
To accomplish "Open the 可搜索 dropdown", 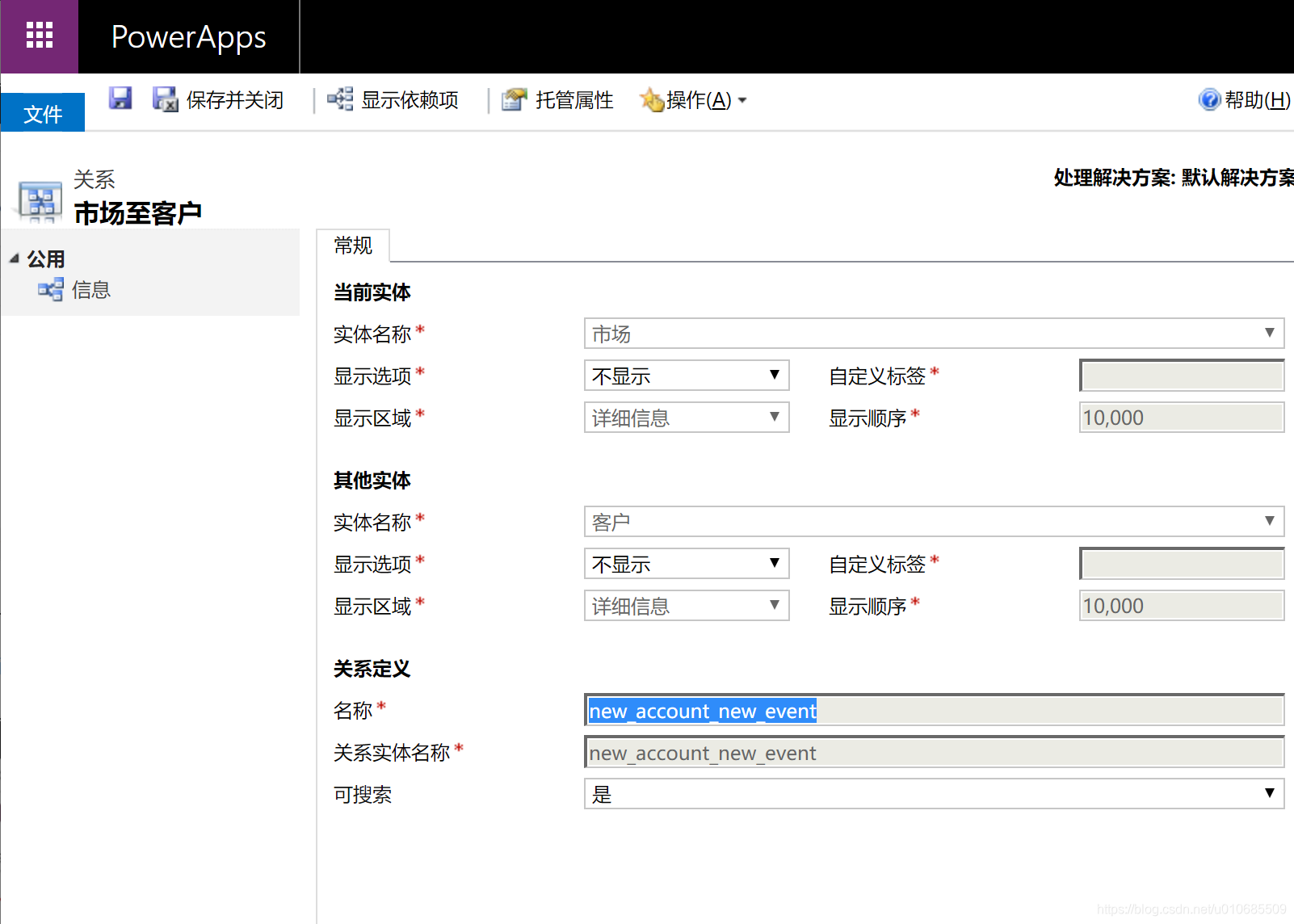I will point(934,794).
